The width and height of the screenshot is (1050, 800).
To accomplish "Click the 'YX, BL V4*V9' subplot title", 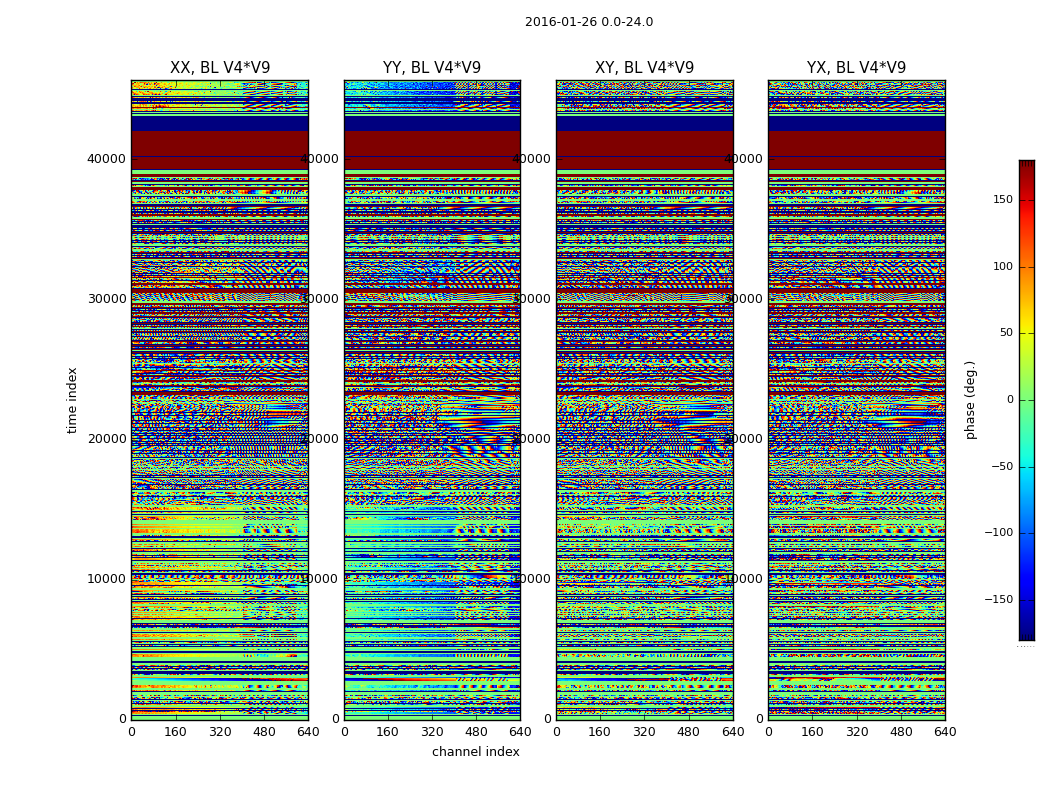I will (x=856, y=68).
